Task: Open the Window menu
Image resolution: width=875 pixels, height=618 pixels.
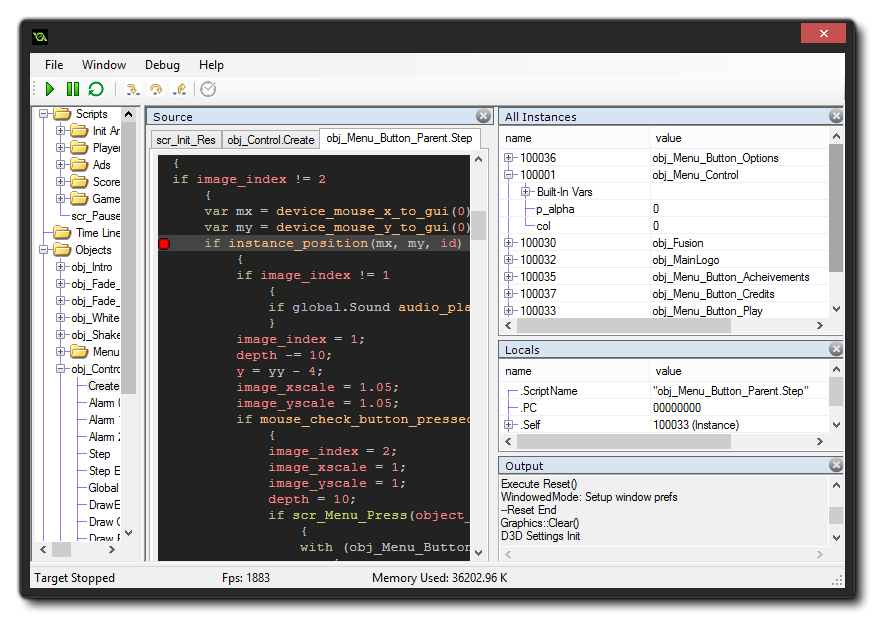Action: [x=103, y=65]
